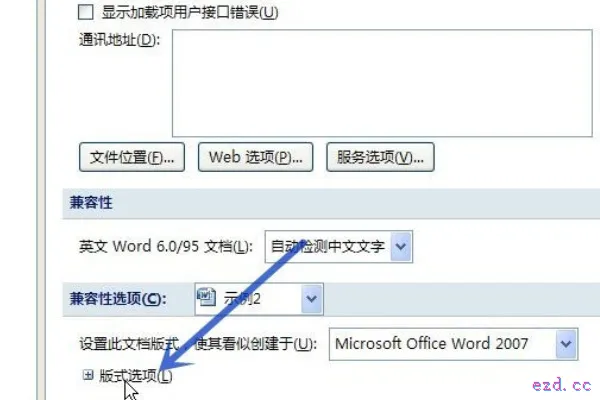Click the 显示加载项用户接口错误(U) label text
The width and height of the screenshot is (600, 400).
coord(189,13)
